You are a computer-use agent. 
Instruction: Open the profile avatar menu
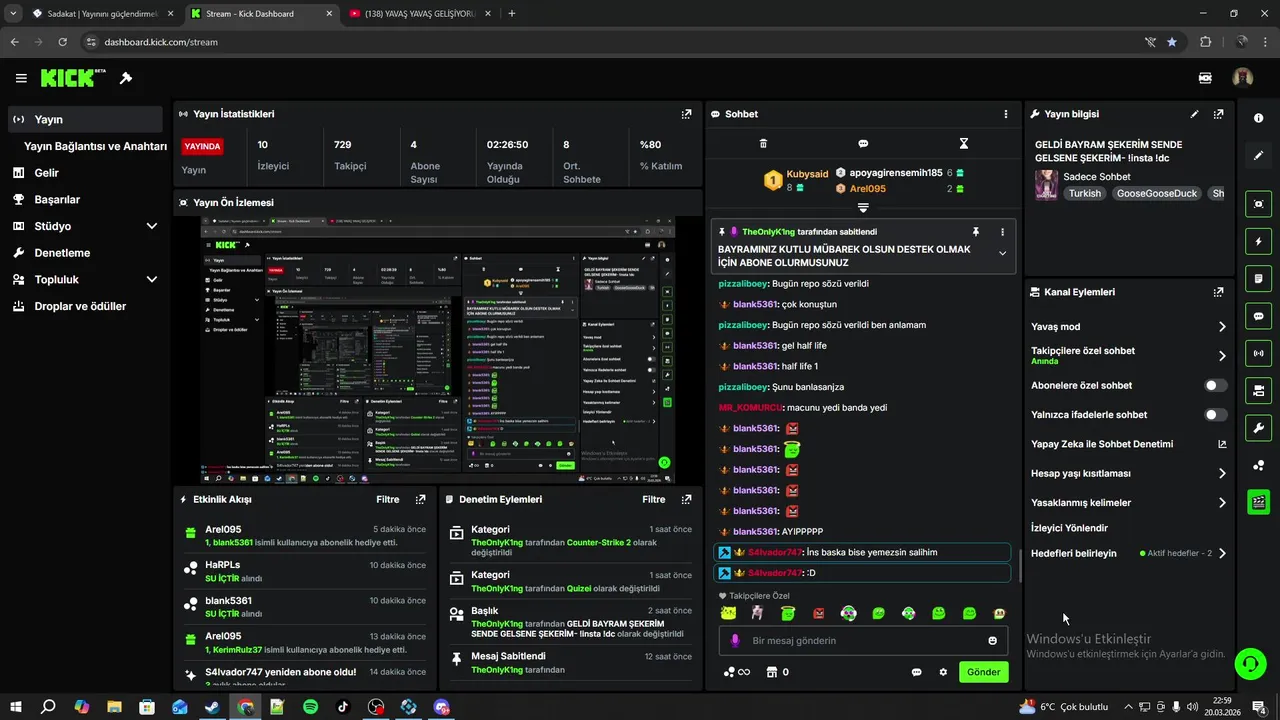1242,78
